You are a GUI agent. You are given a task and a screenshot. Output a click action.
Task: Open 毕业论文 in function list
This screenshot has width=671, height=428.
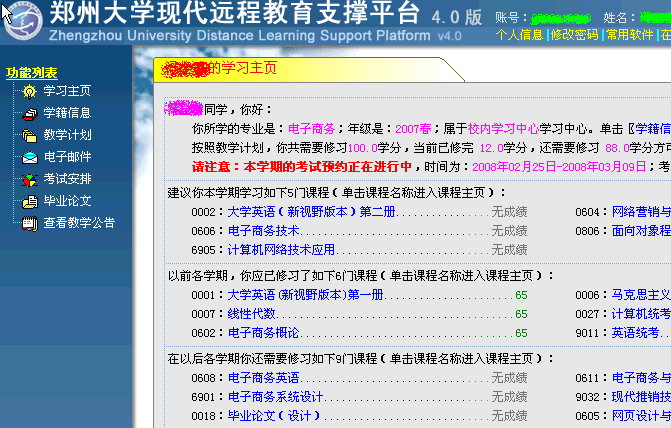[x=67, y=201]
